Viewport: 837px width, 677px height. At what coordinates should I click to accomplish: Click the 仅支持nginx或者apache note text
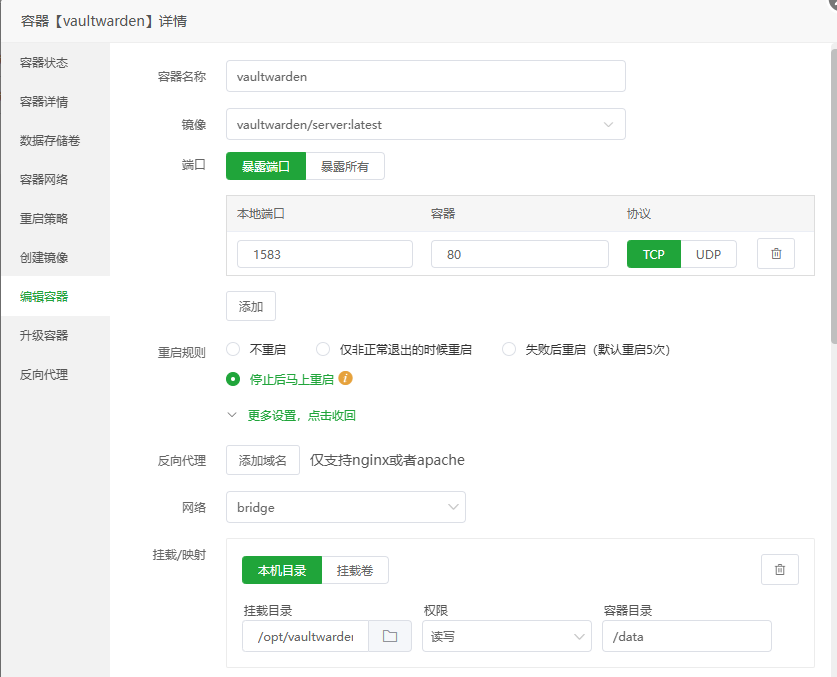387,460
